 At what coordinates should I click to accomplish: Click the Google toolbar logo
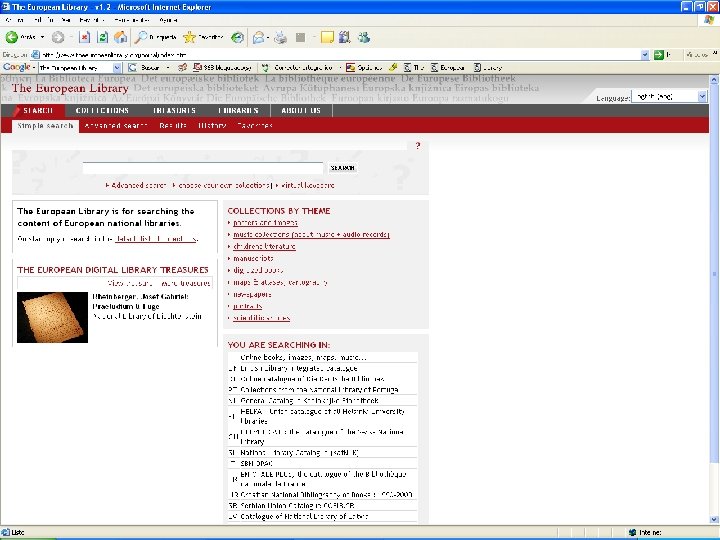tap(17, 67)
